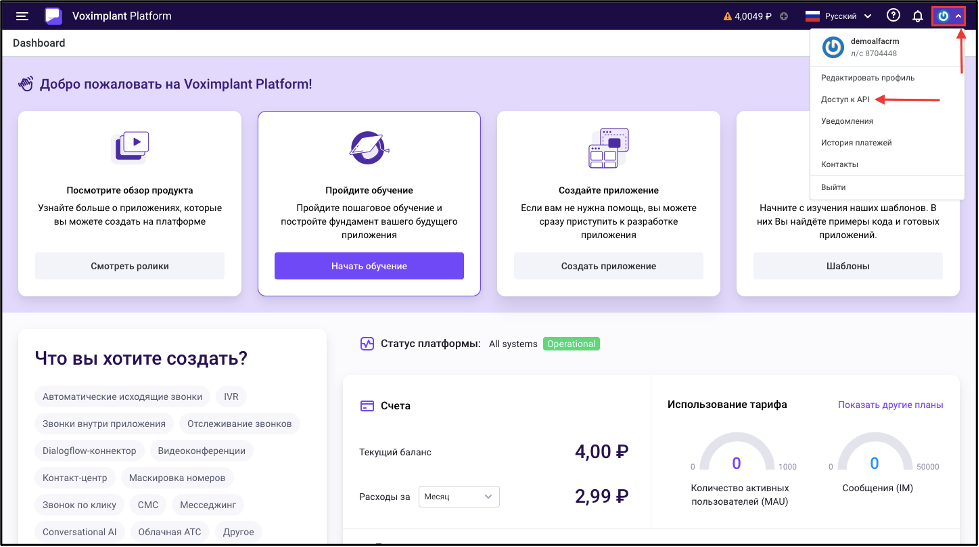979x547 pixels.
Task: Select the IVR tag
Action: coord(231,397)
